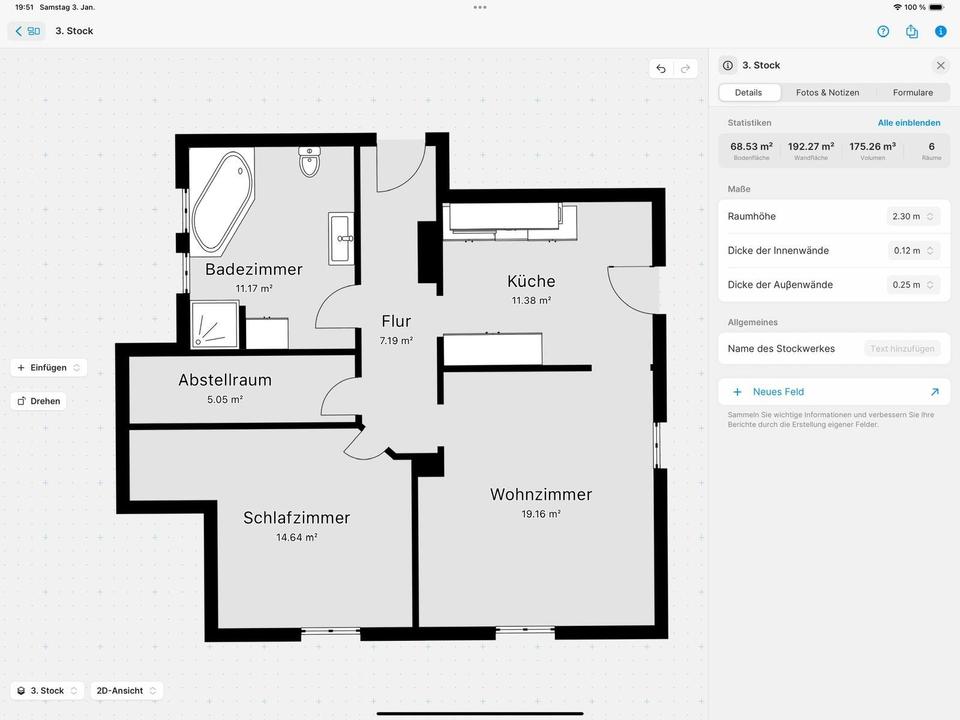Open the Neues Feld arrow icon

click(934, 392)
